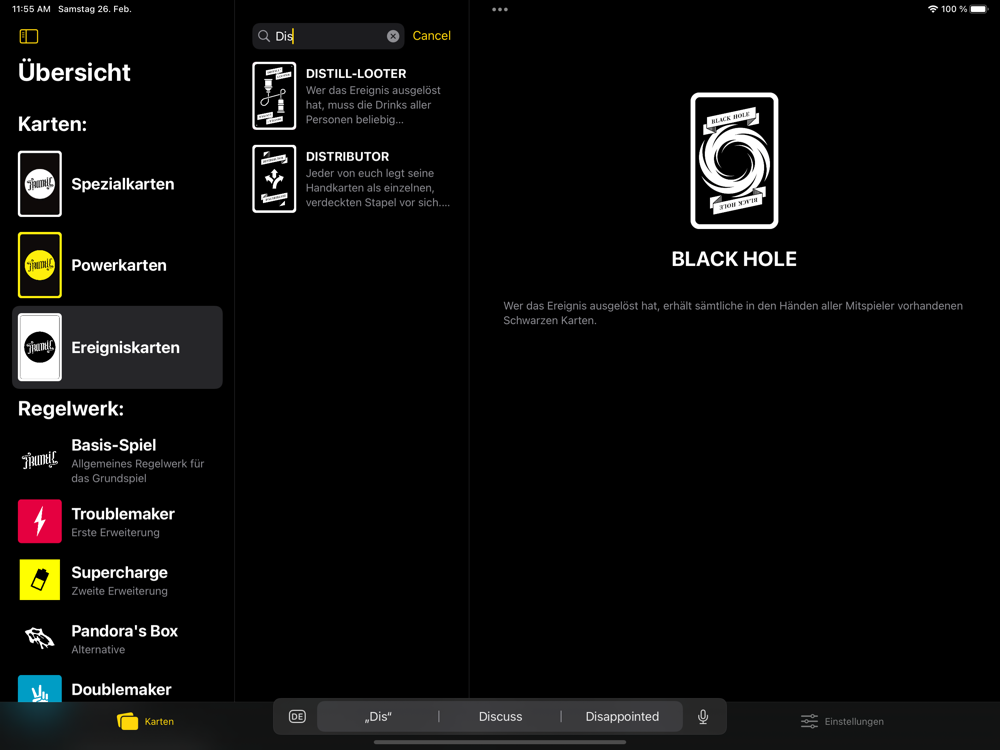Screen dimensions: 1000x750
Task: Focus the search field containing Dis
Action: click(328, 36)
